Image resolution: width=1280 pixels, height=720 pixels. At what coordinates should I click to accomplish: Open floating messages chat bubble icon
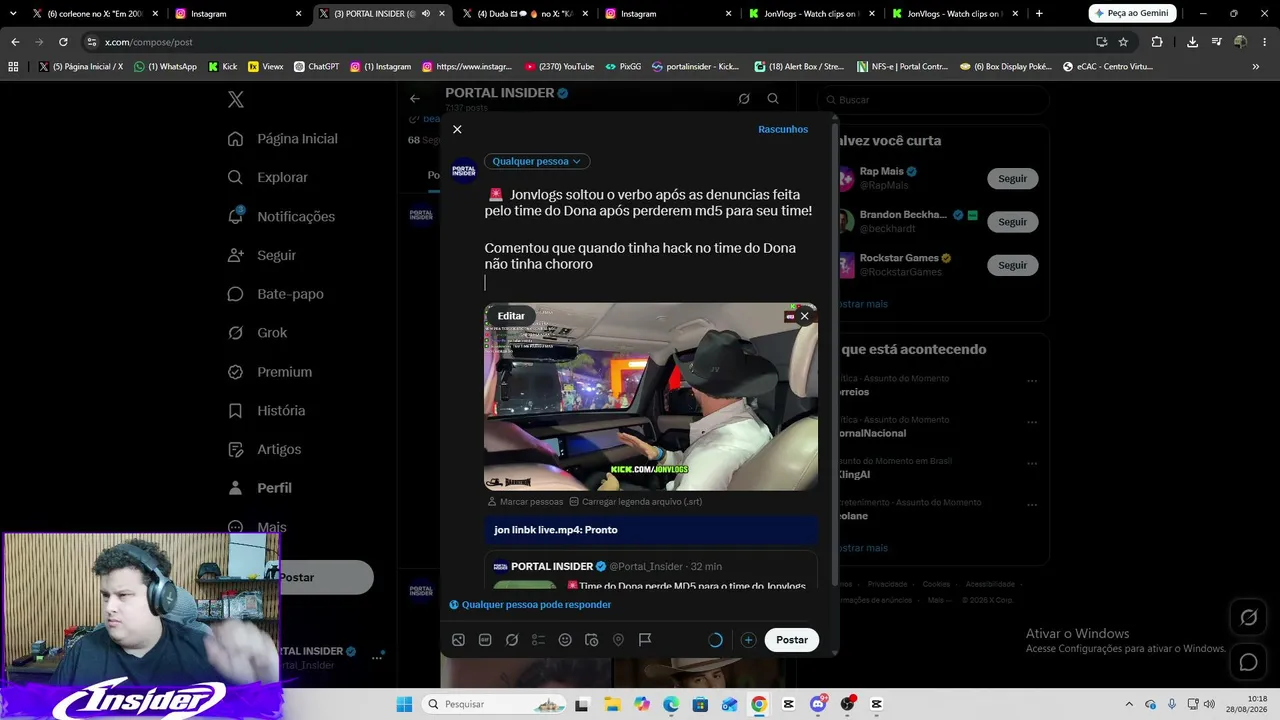coord(1249,662)
